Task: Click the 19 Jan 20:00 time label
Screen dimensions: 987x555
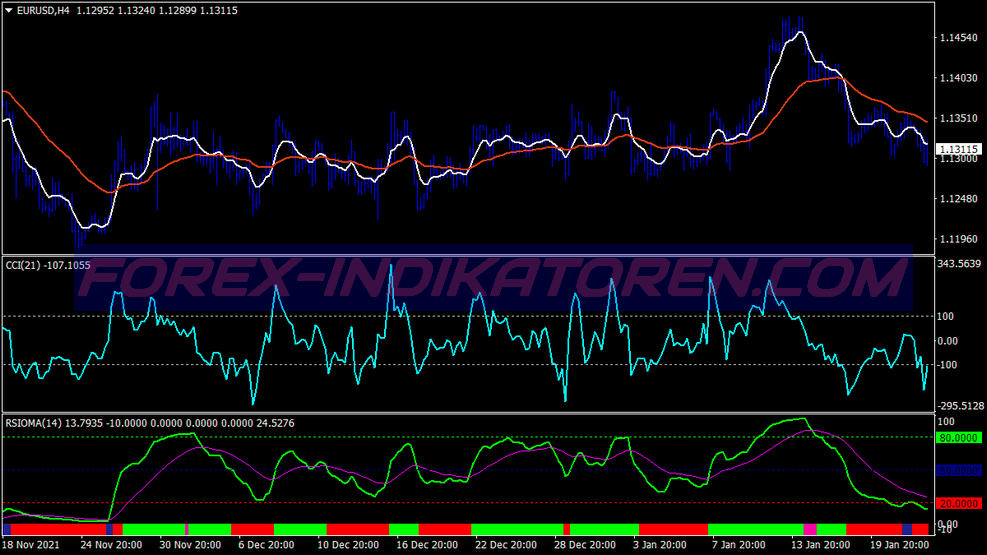Action: point(900,545)
